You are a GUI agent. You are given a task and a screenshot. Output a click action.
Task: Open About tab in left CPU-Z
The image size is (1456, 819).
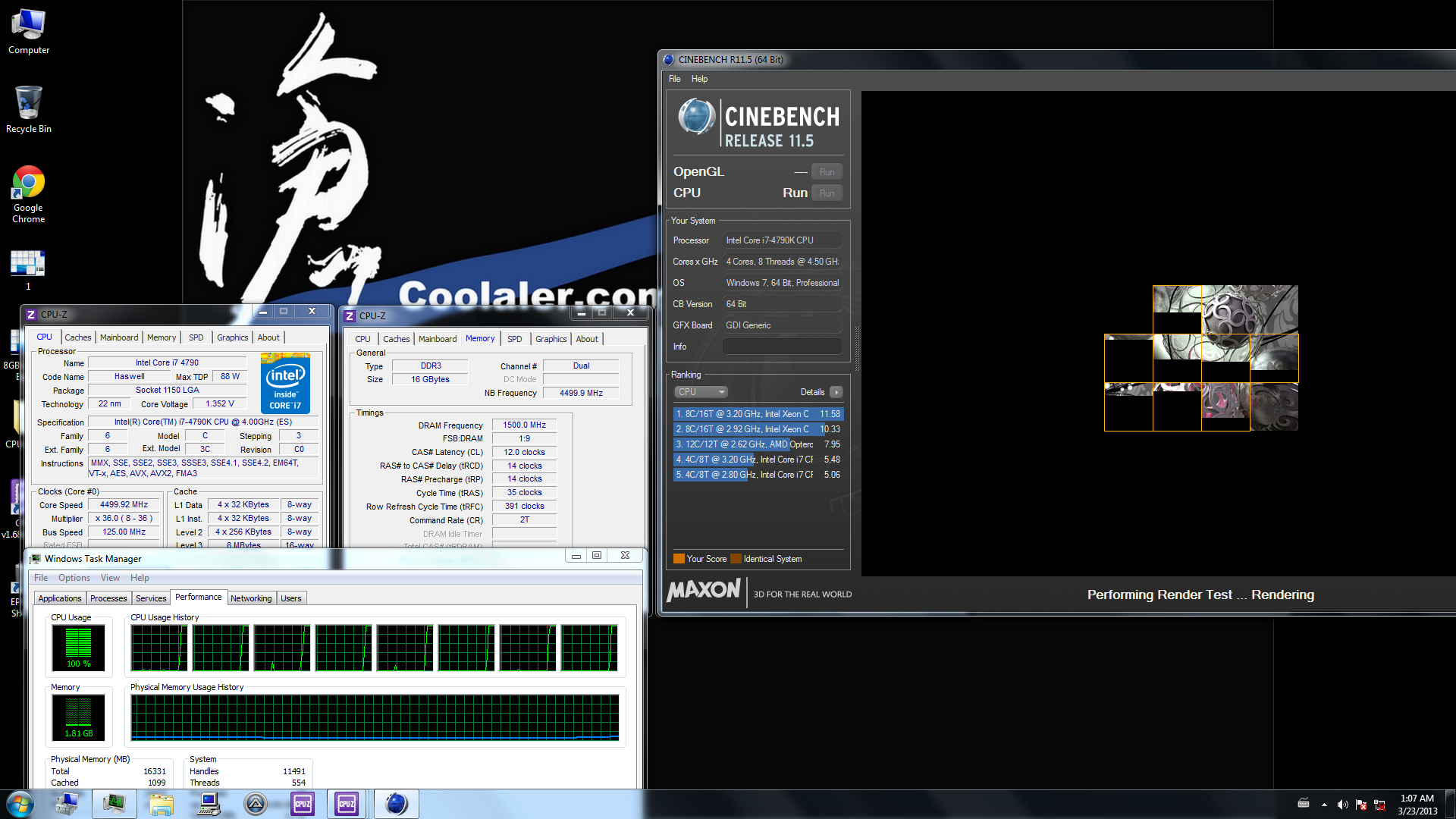tap(268, 337)
